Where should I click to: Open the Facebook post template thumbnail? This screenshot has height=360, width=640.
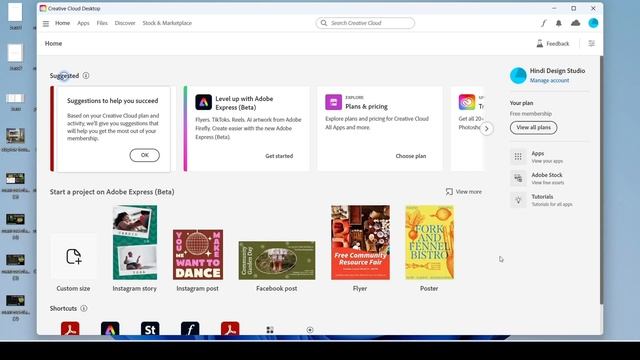pos(277,260)
